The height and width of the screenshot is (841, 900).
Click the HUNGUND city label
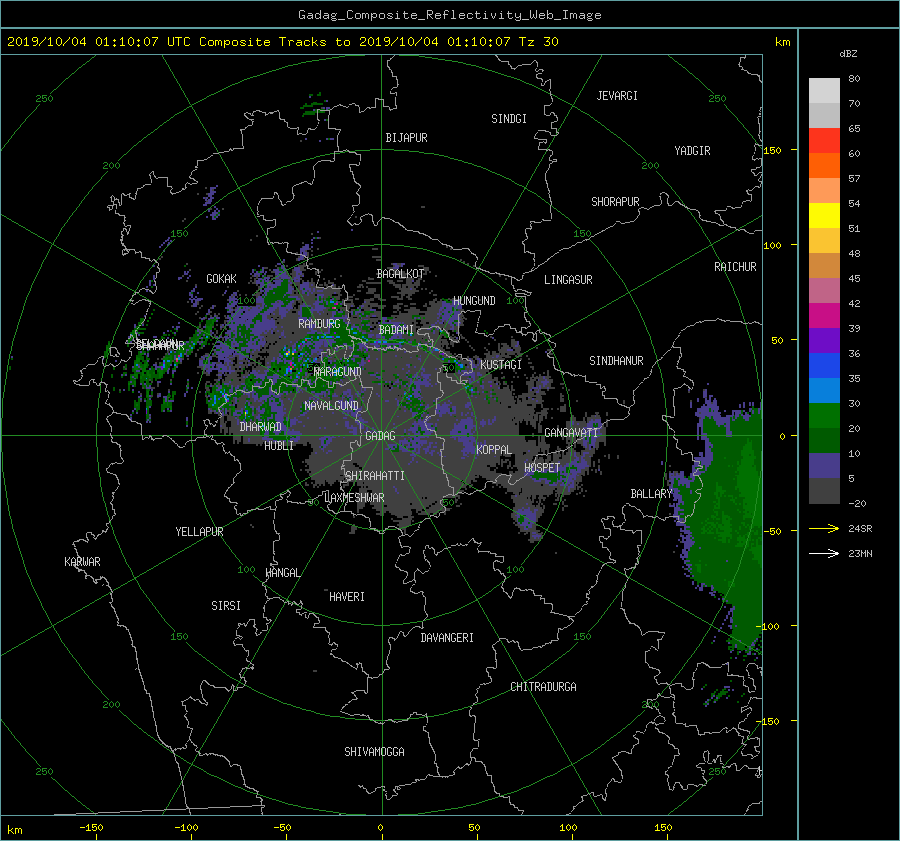click(x=474, y=301)
